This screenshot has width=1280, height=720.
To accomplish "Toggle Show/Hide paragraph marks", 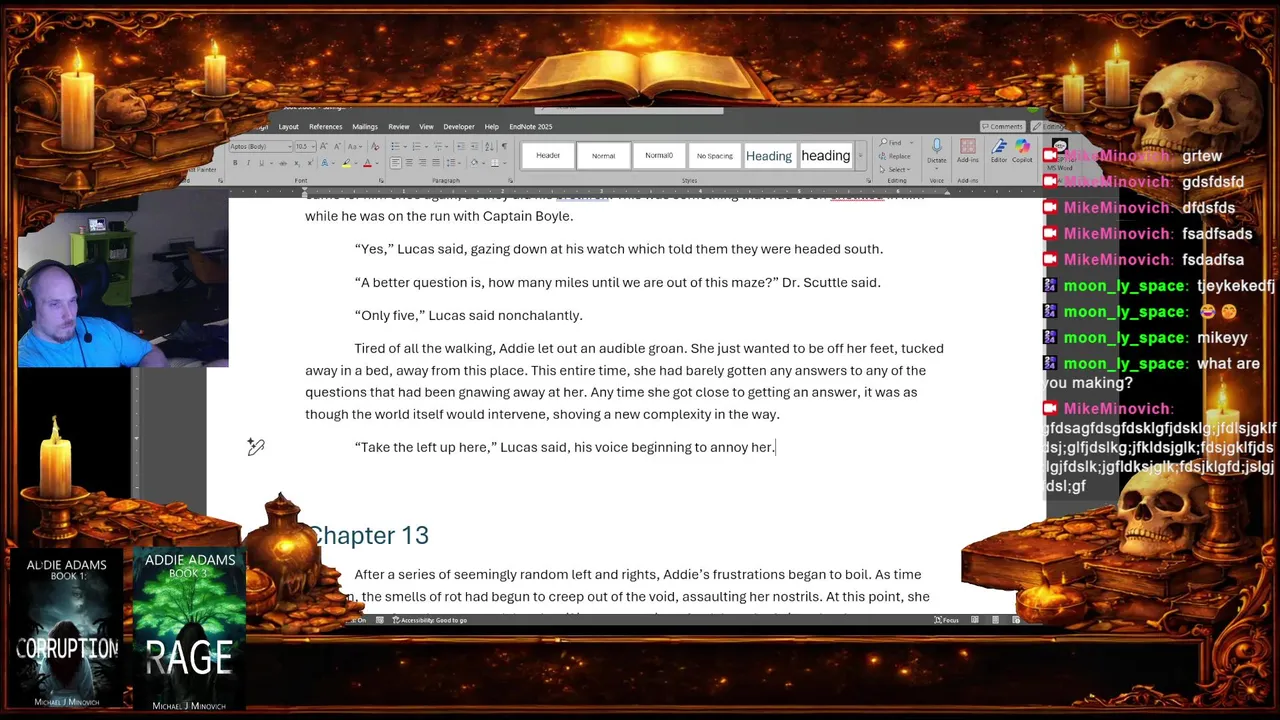I will (504, 146).
